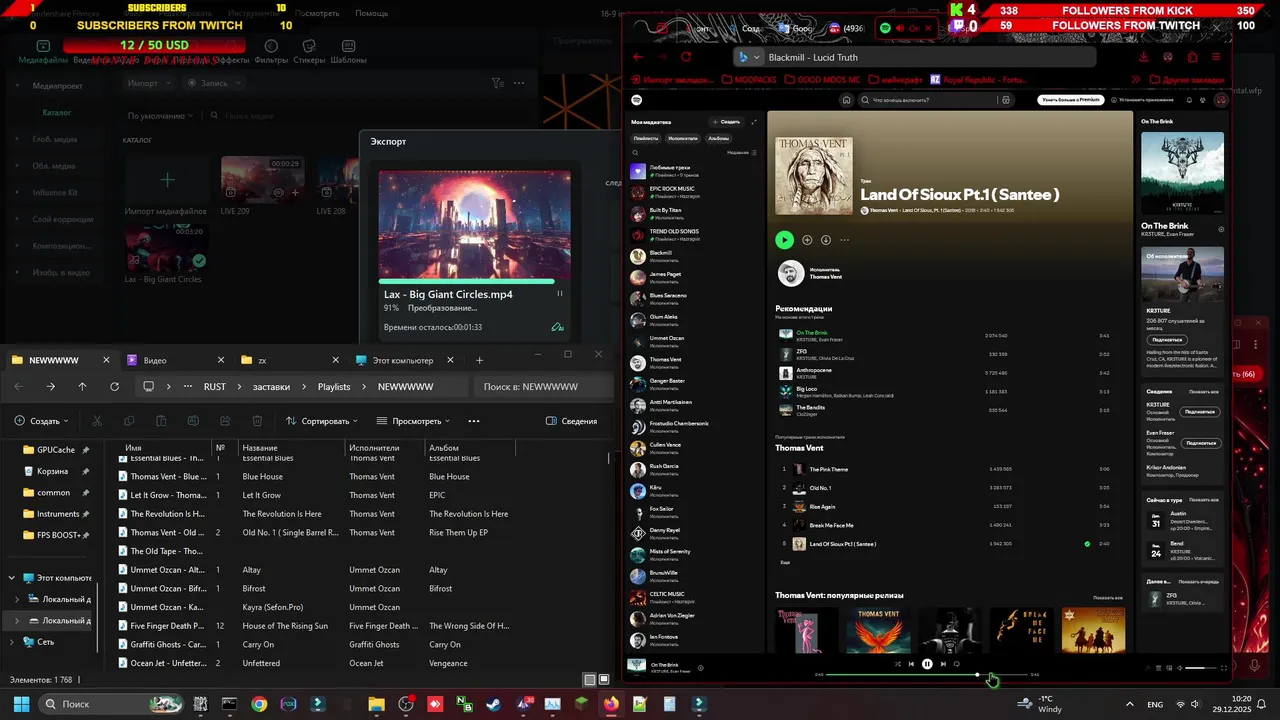Click the Spotify search field
The image size is (1280, 720).
pyautogui.click(x=935, y=100)
